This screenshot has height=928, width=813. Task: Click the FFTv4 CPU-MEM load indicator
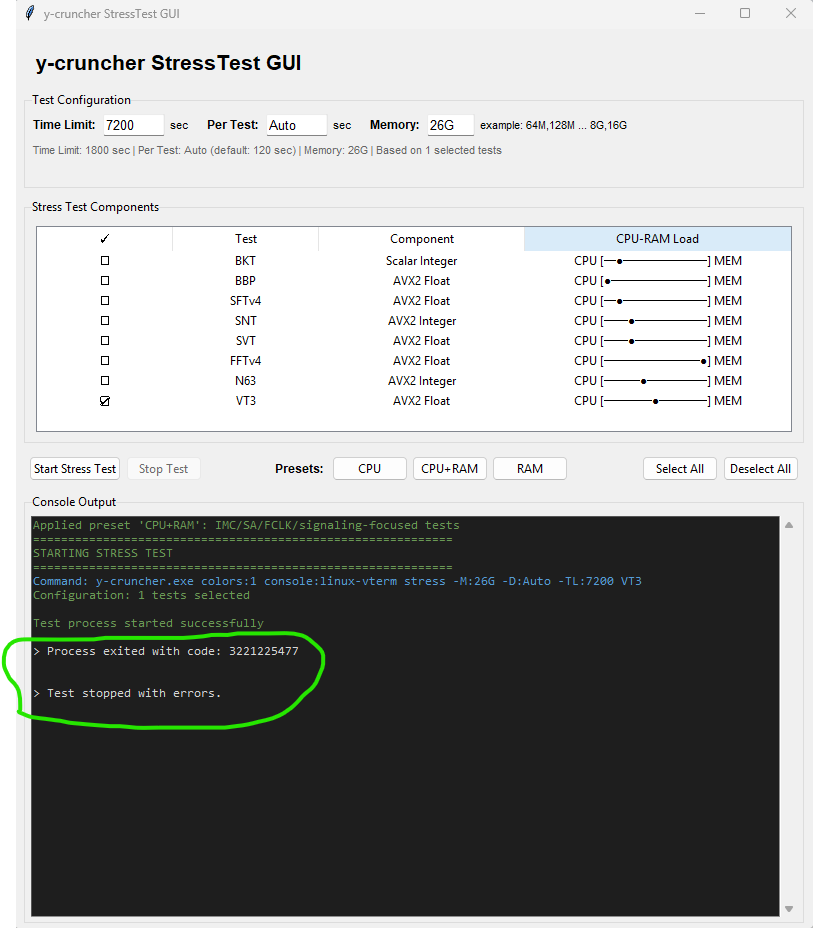coord(657,361)
